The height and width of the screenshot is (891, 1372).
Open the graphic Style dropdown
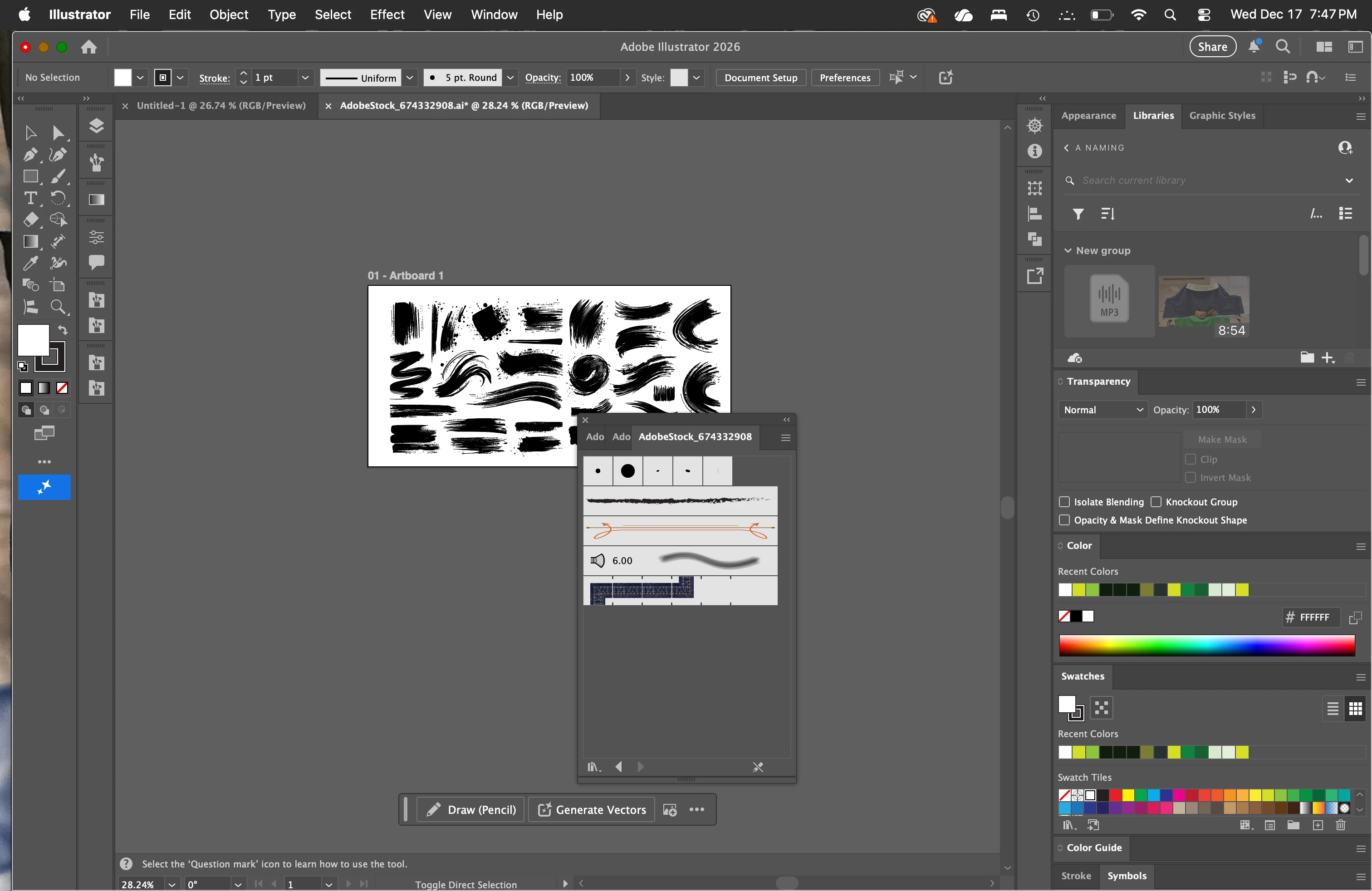point(696,77)
